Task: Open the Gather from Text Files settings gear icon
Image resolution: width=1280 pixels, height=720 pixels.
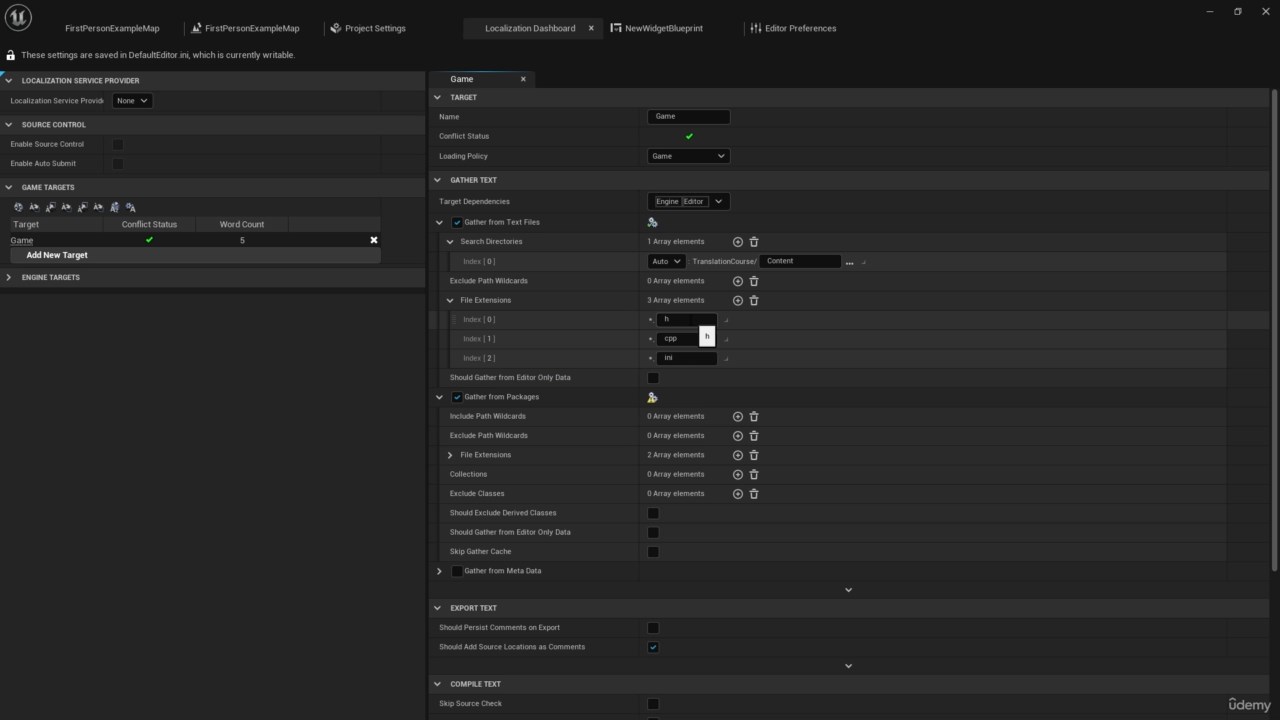Action: (x=652, y=222)
